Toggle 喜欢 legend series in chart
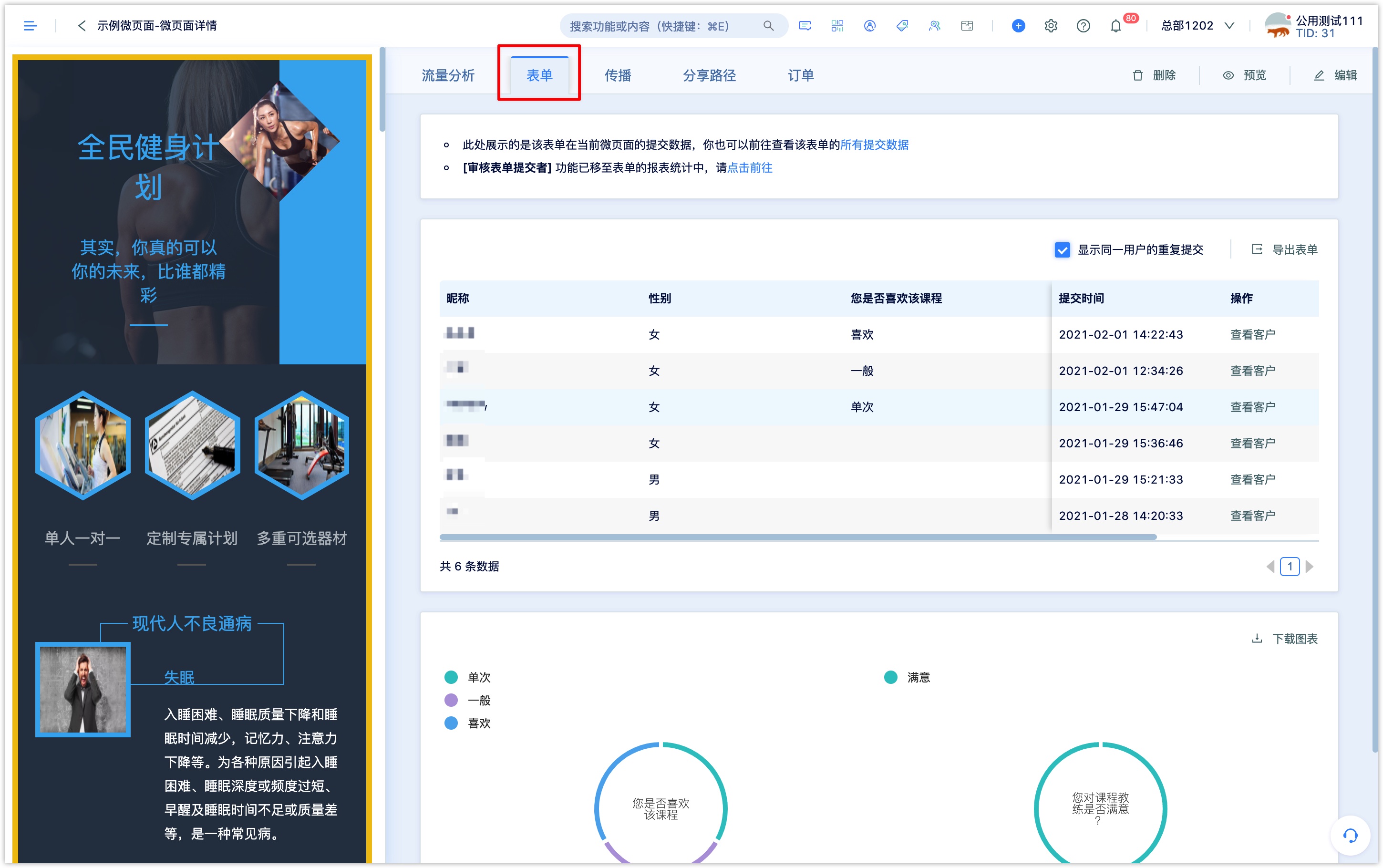Image resolution: width=1383 pixels, height=868 pixels. point(468,723)
